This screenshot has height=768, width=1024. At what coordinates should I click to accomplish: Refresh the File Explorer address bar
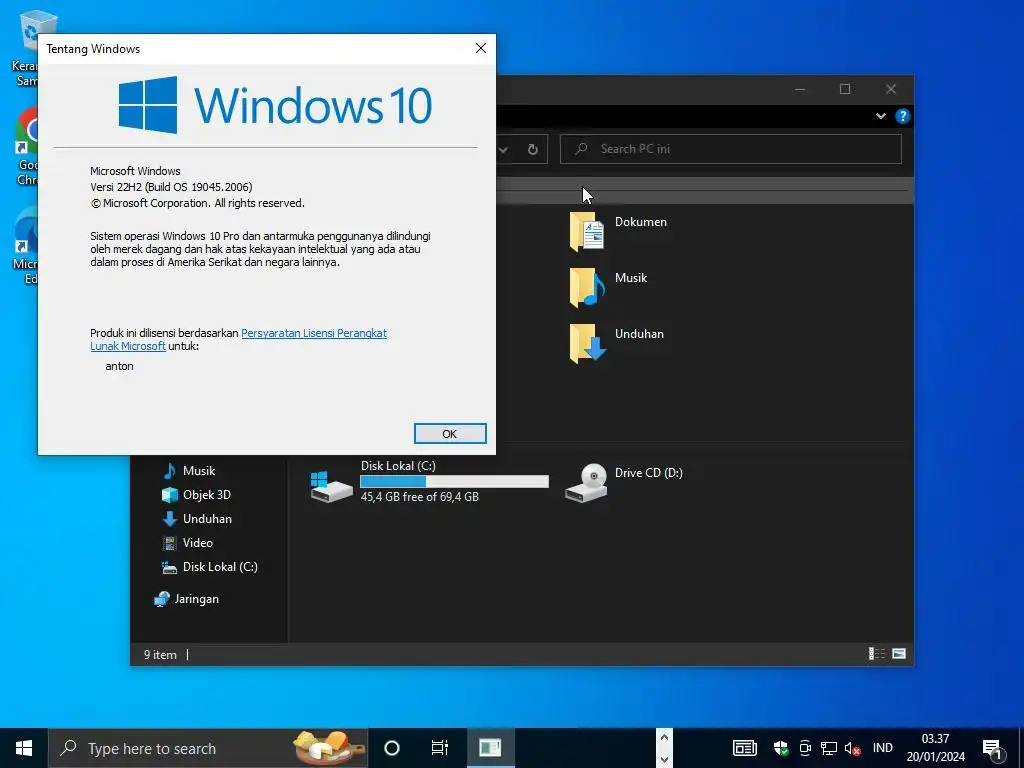pos(533,150)
